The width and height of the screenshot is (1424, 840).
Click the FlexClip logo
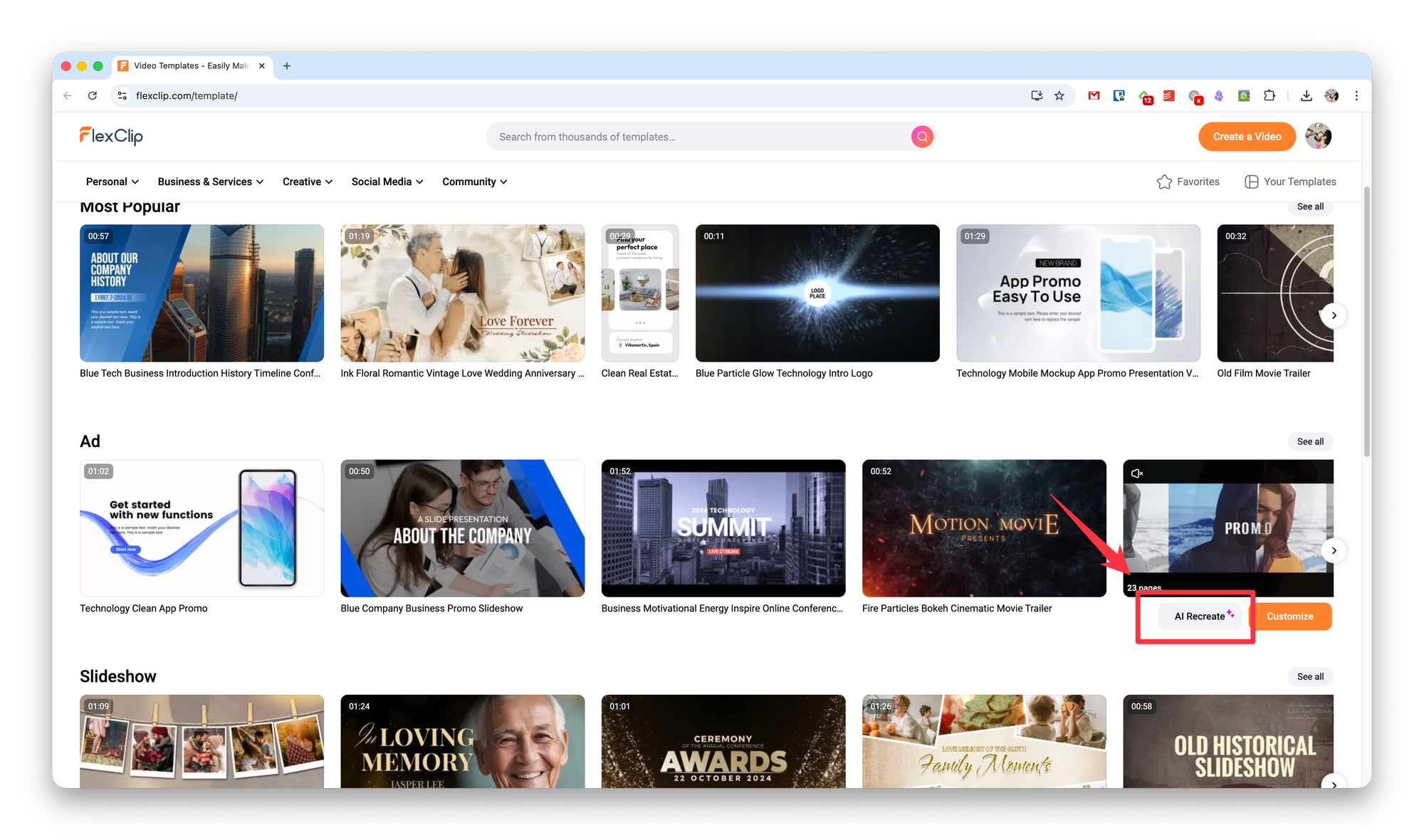click(x=111, y=135)
